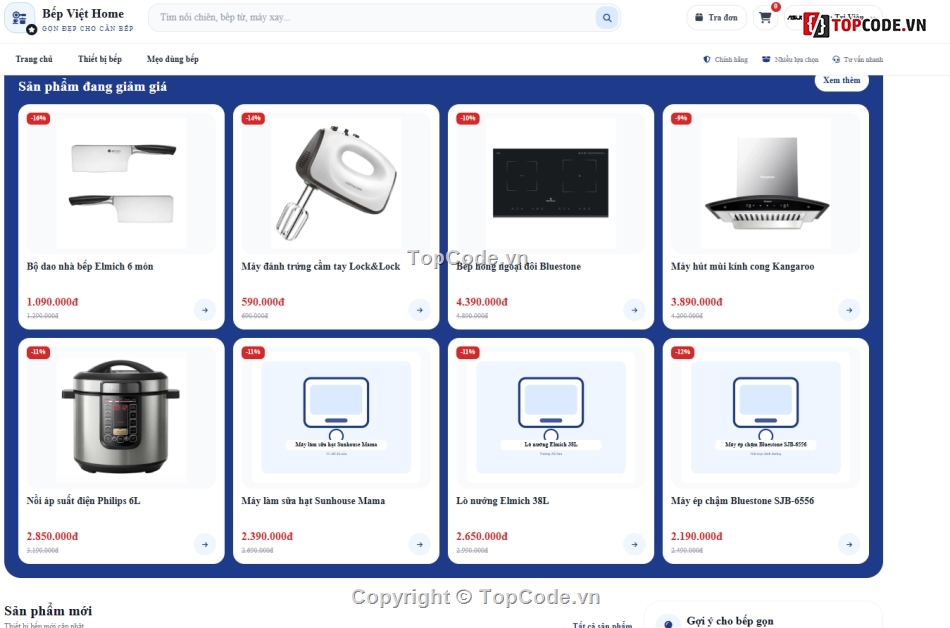Click price 2.850.000đ
The image size is (950, 628).
click(52, 536)
